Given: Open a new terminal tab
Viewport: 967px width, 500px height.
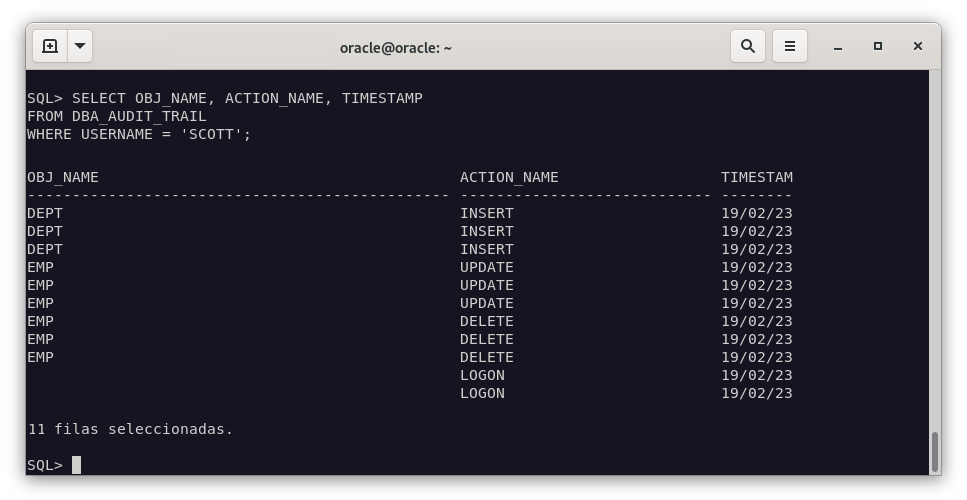Looking at the screenshot, I should tap(50, 46).
